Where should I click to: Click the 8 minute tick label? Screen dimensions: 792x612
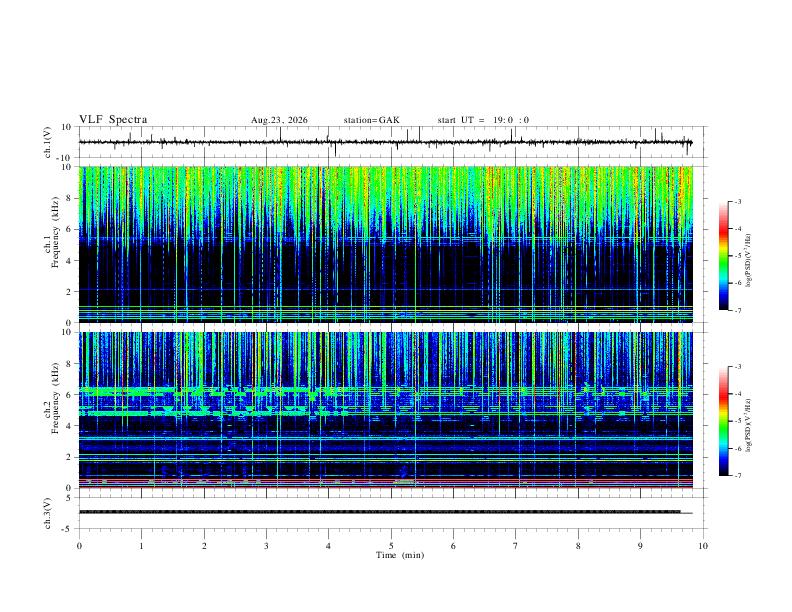tap(578, 546)
